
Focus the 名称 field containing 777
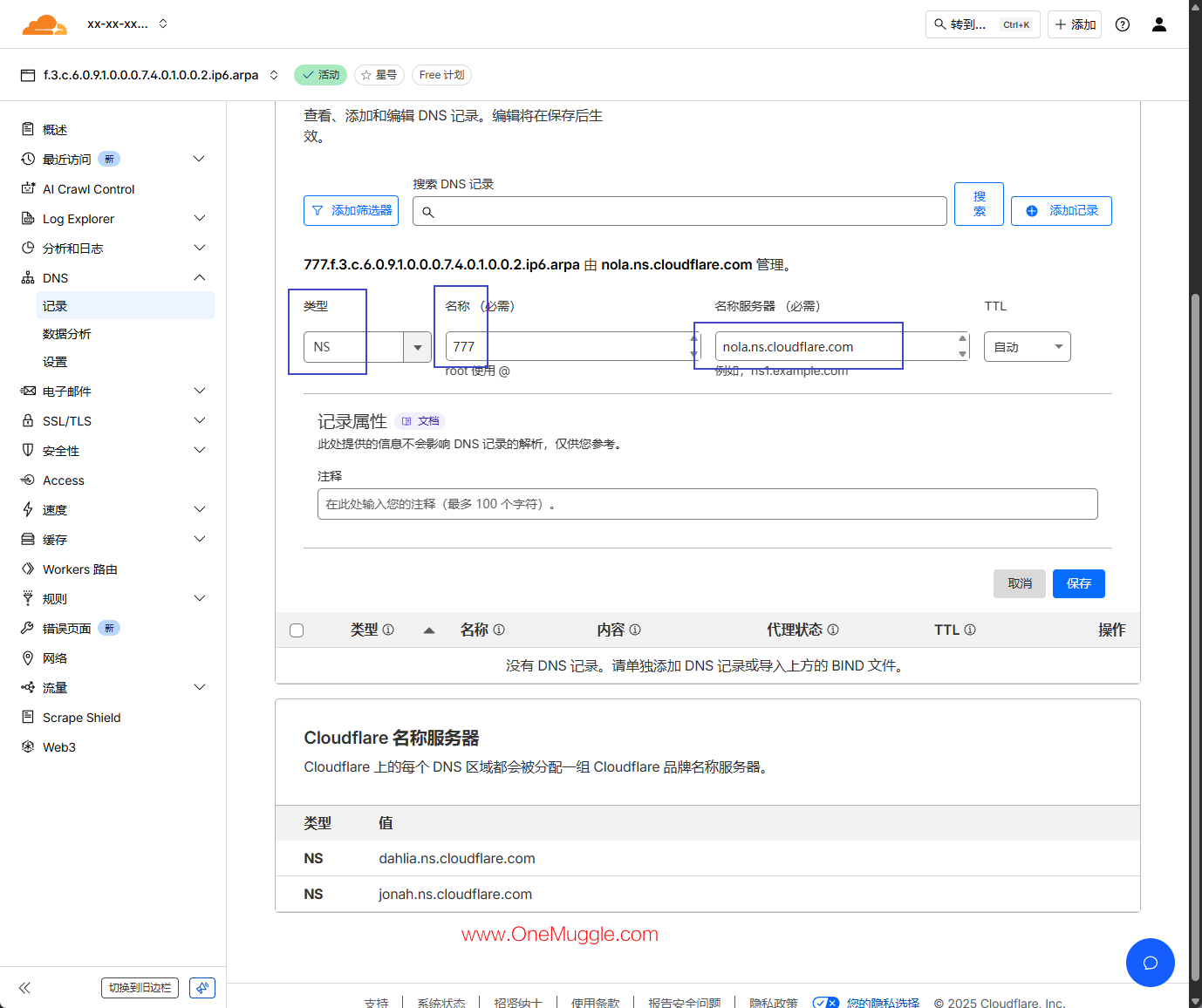pos(573,347)
